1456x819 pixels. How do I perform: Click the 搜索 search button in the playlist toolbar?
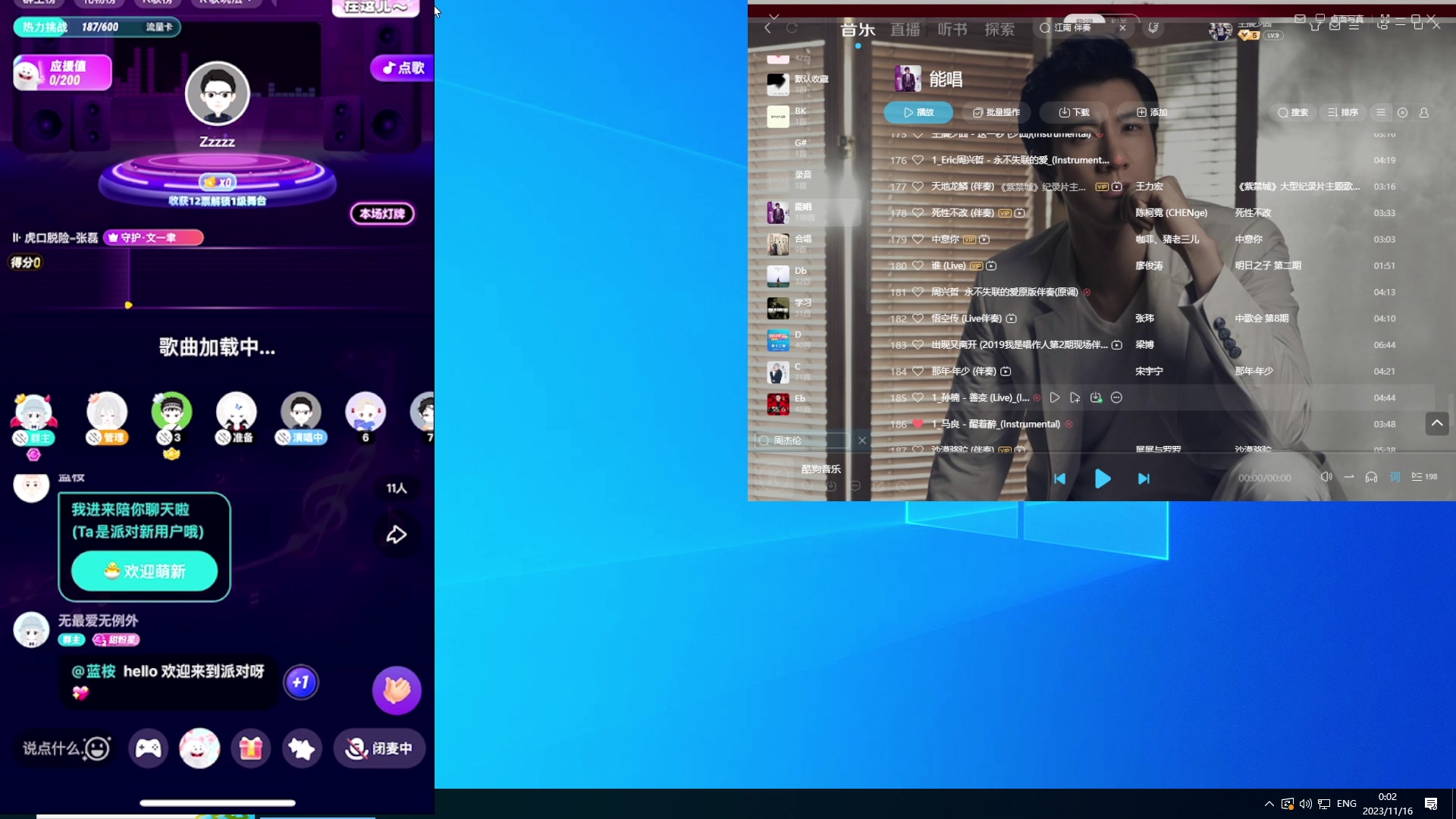pyautogui.click(x=1293, y=112)
